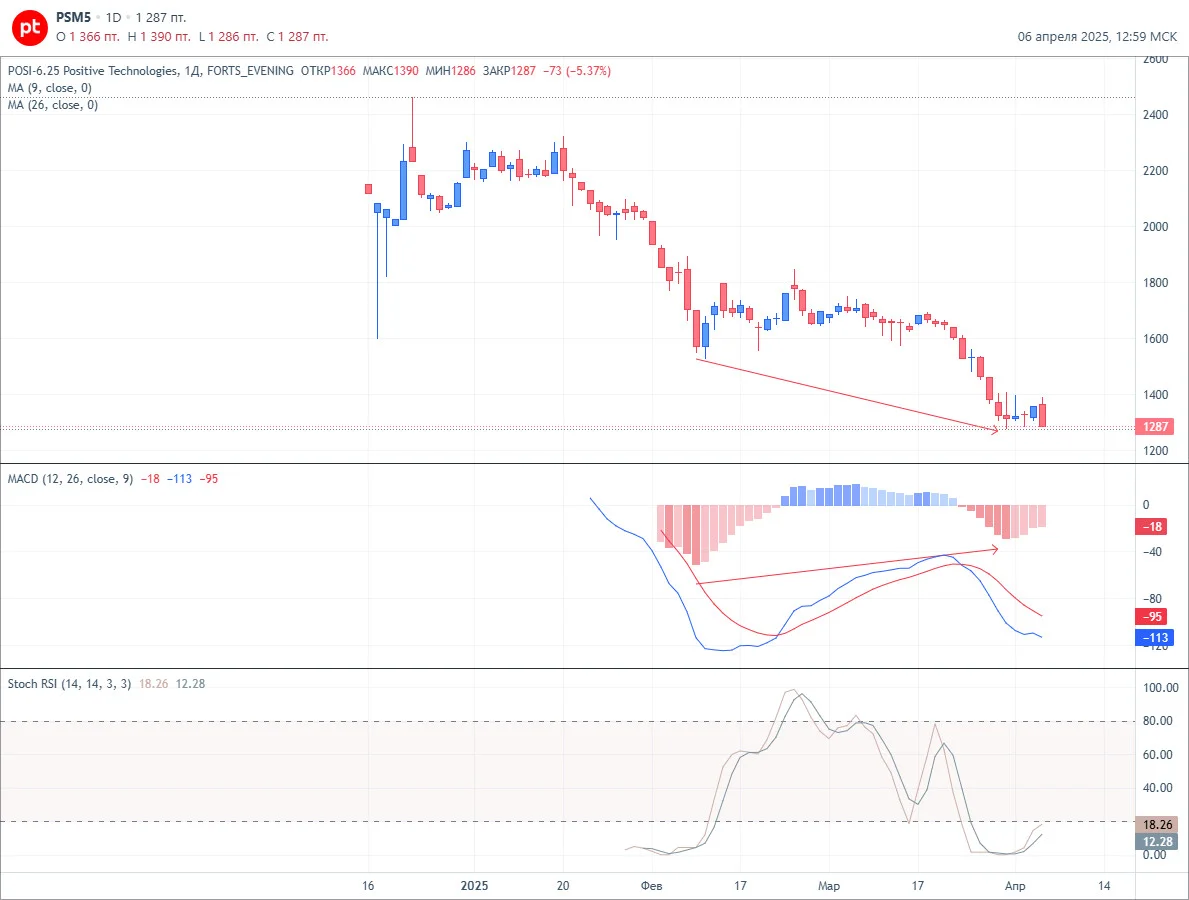Click the 100.00 level on Stoch RSI axis

point(1160,688)
